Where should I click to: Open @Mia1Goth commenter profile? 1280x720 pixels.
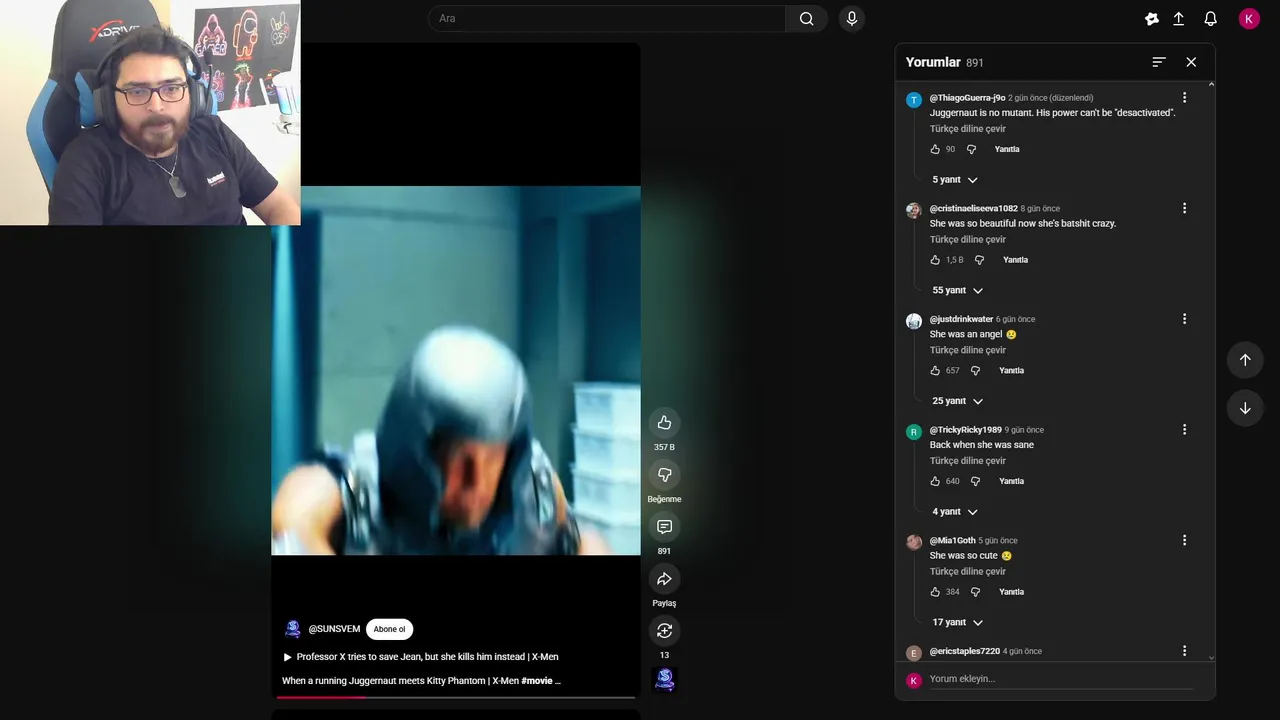(952, 540)
